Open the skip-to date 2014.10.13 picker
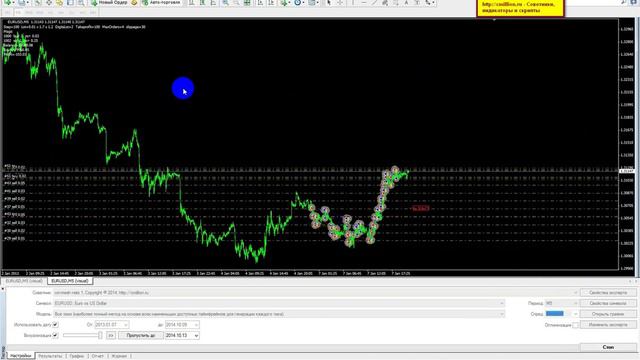The width and height of the screenshot is (640, 360). coord(196,335)
